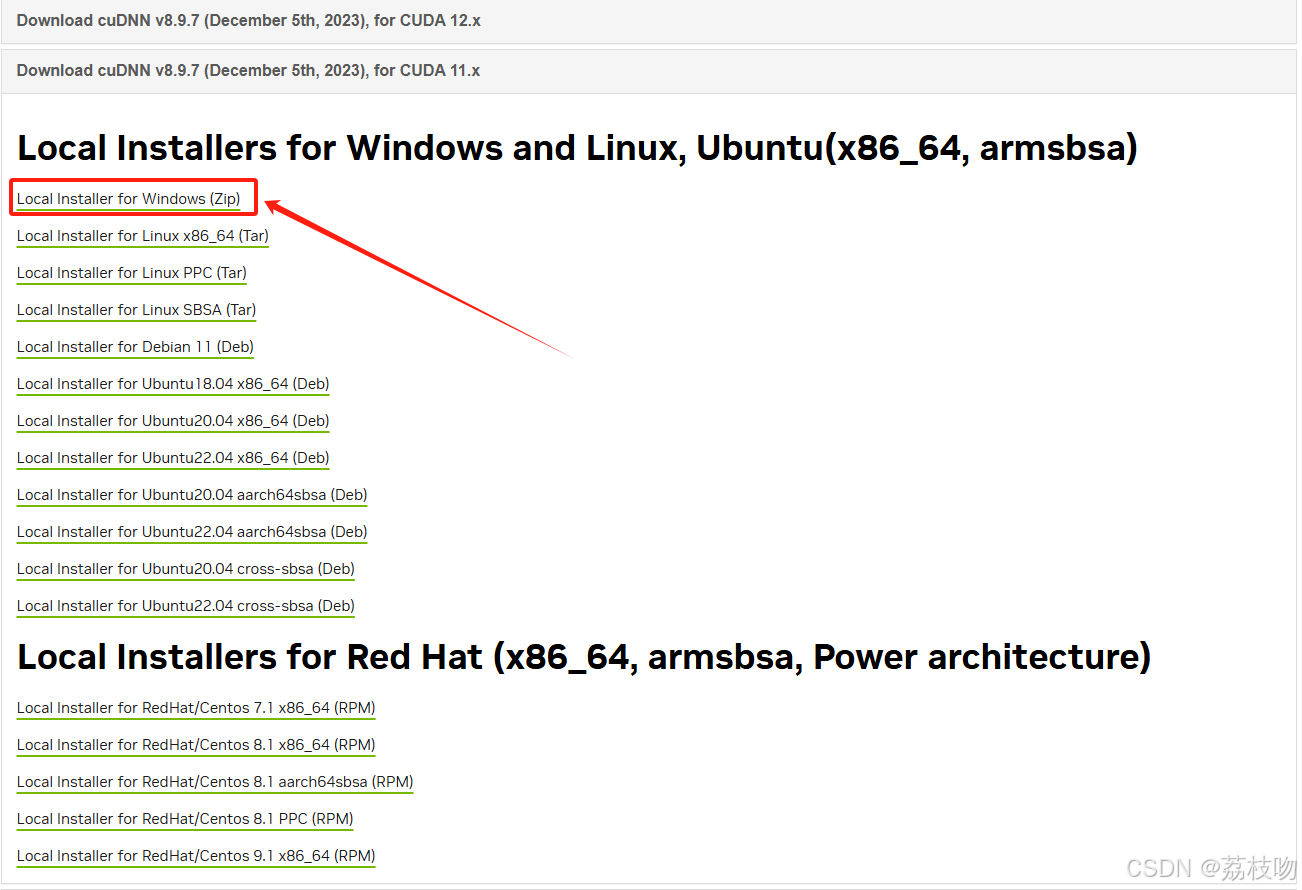Download RedHat/Centos 7.1 x86_64 (RPM) installer
The image size is (1302, 890).
pyautogui.click(x=196, y=708)
